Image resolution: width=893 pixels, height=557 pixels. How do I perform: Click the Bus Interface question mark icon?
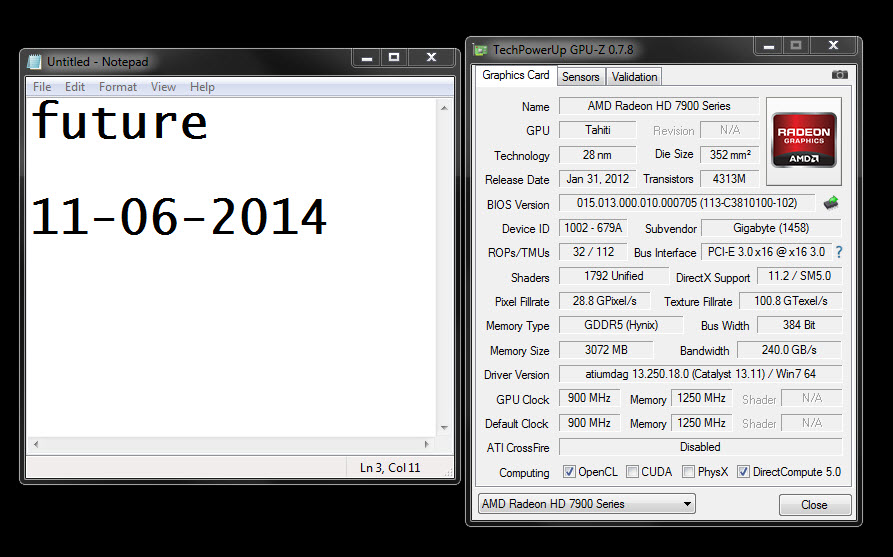coord(839,252)
